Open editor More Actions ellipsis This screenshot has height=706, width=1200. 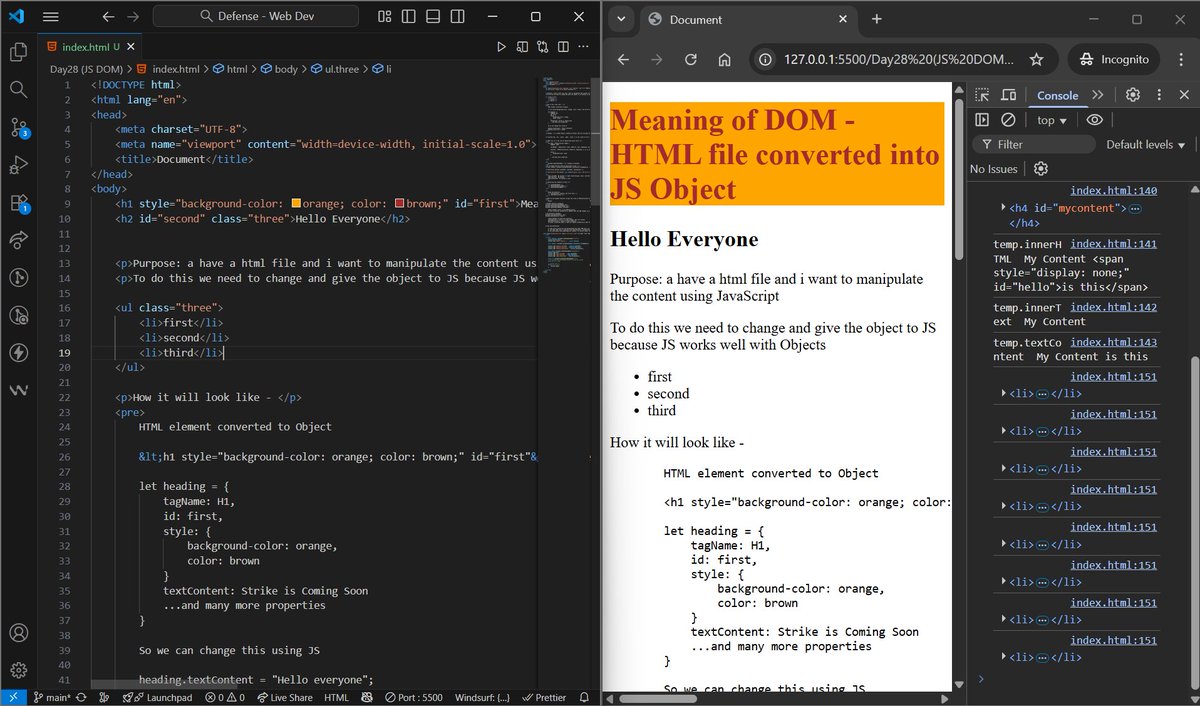click(x=581, y=46)
